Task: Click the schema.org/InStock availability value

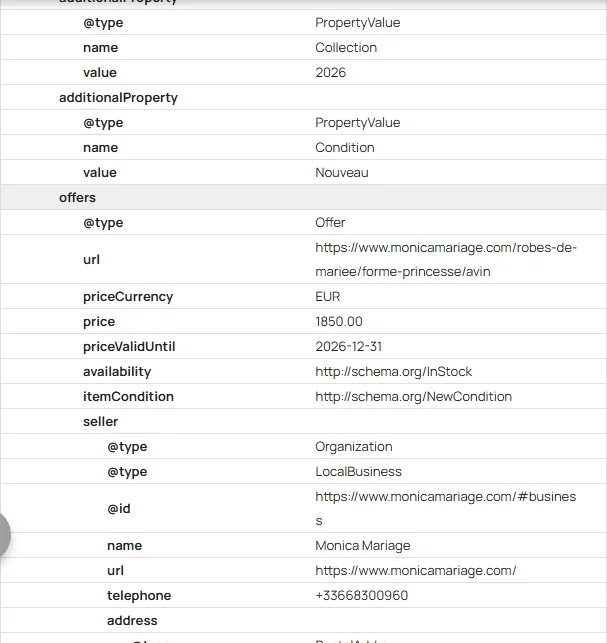Action: click(393, 372)
